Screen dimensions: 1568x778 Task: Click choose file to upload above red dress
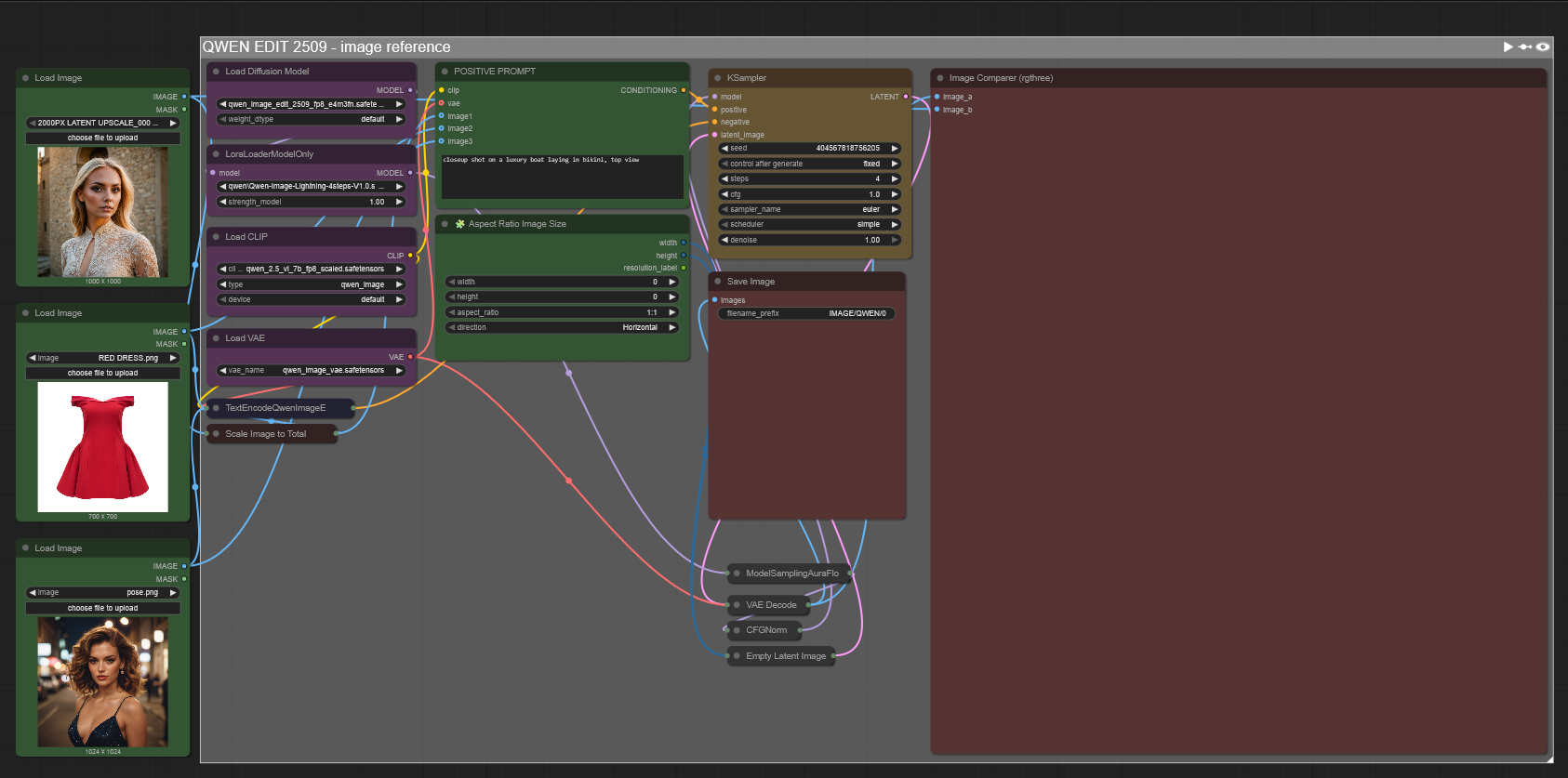102,373
